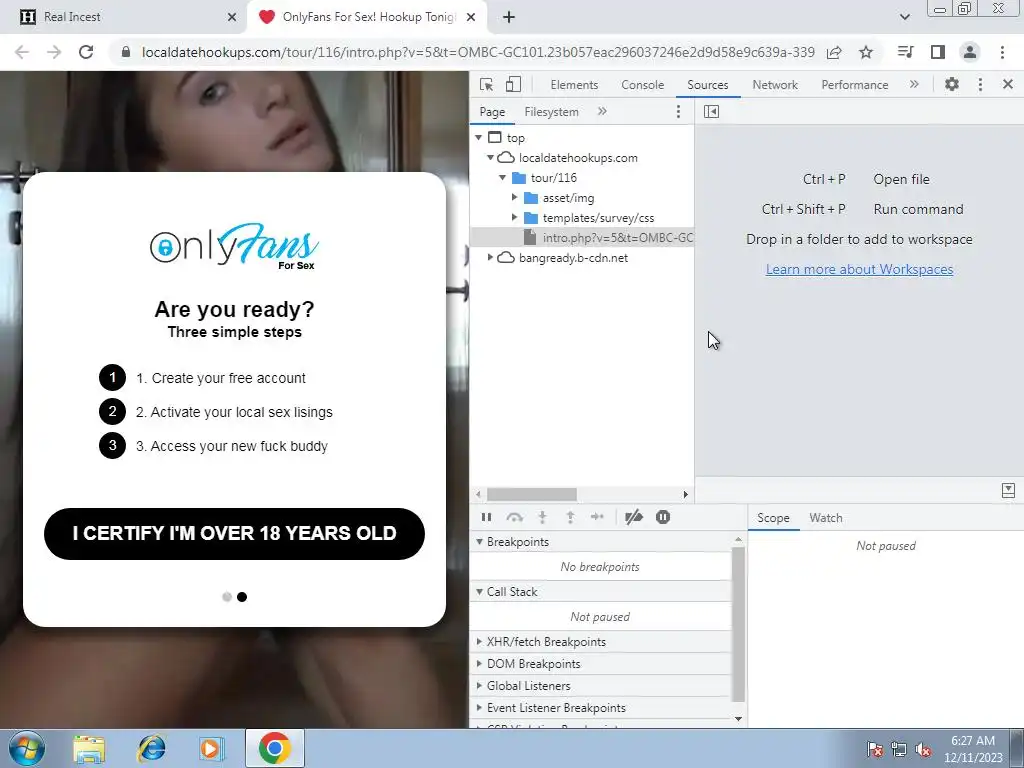Toggle the drawer icon at editor bottom-right
This screenshot has width=1024, height=768.
click(x=1008, y=490)
